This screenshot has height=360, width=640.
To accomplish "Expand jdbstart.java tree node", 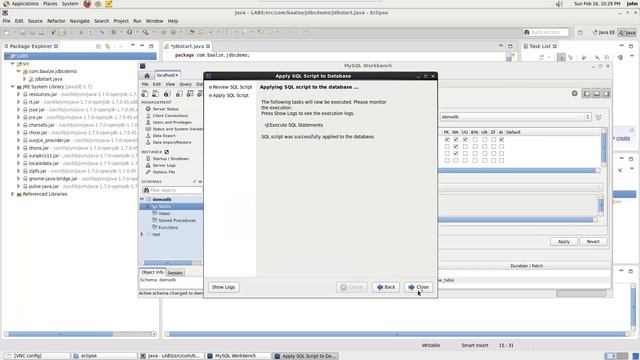I will coord(24,79).
